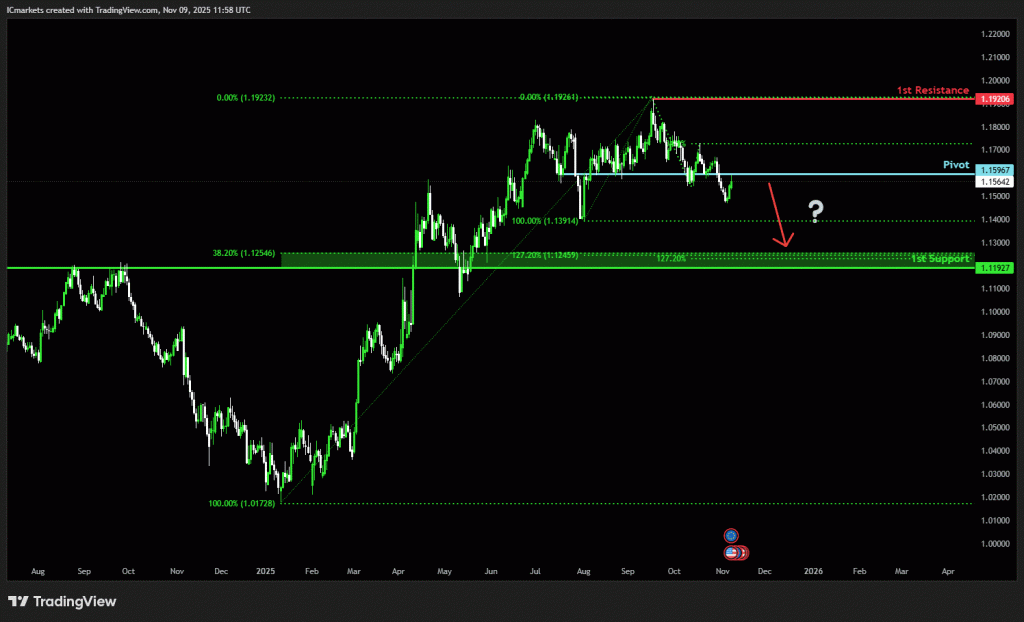Click the current price 1.15642 label
The height and width of the screenshot is (622, 1024).
(994, 182)
